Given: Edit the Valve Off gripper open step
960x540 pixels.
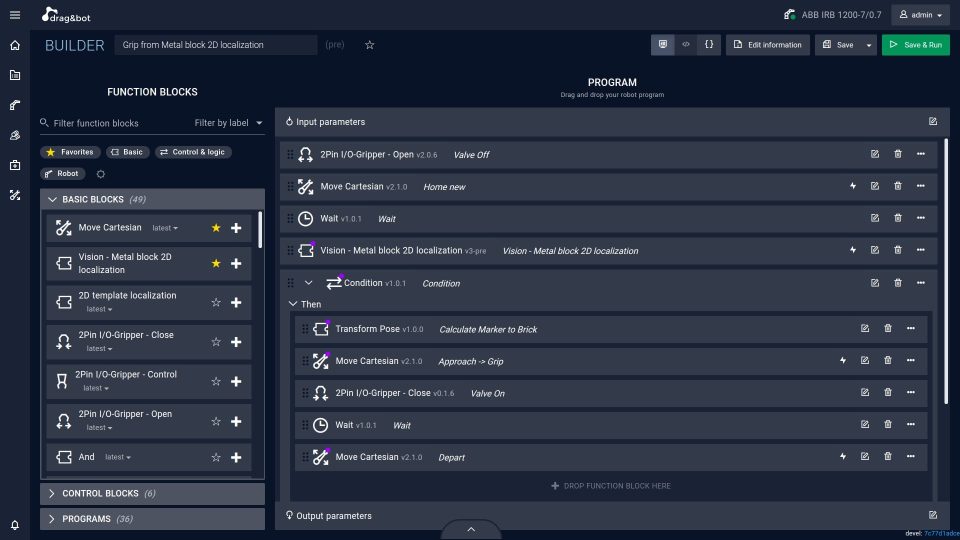Looking at the screenshot, I should 875,154.
